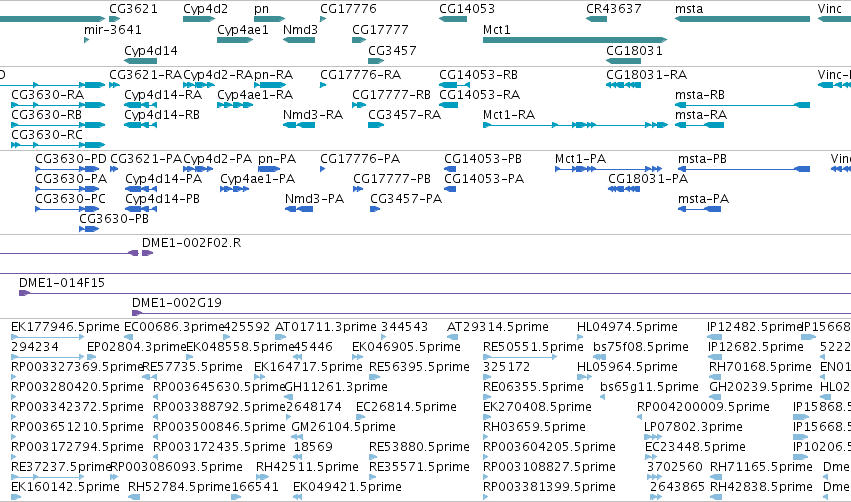Click the RP003381399.5prime EST
Viewport: 851px width, 502px height.
486,497
